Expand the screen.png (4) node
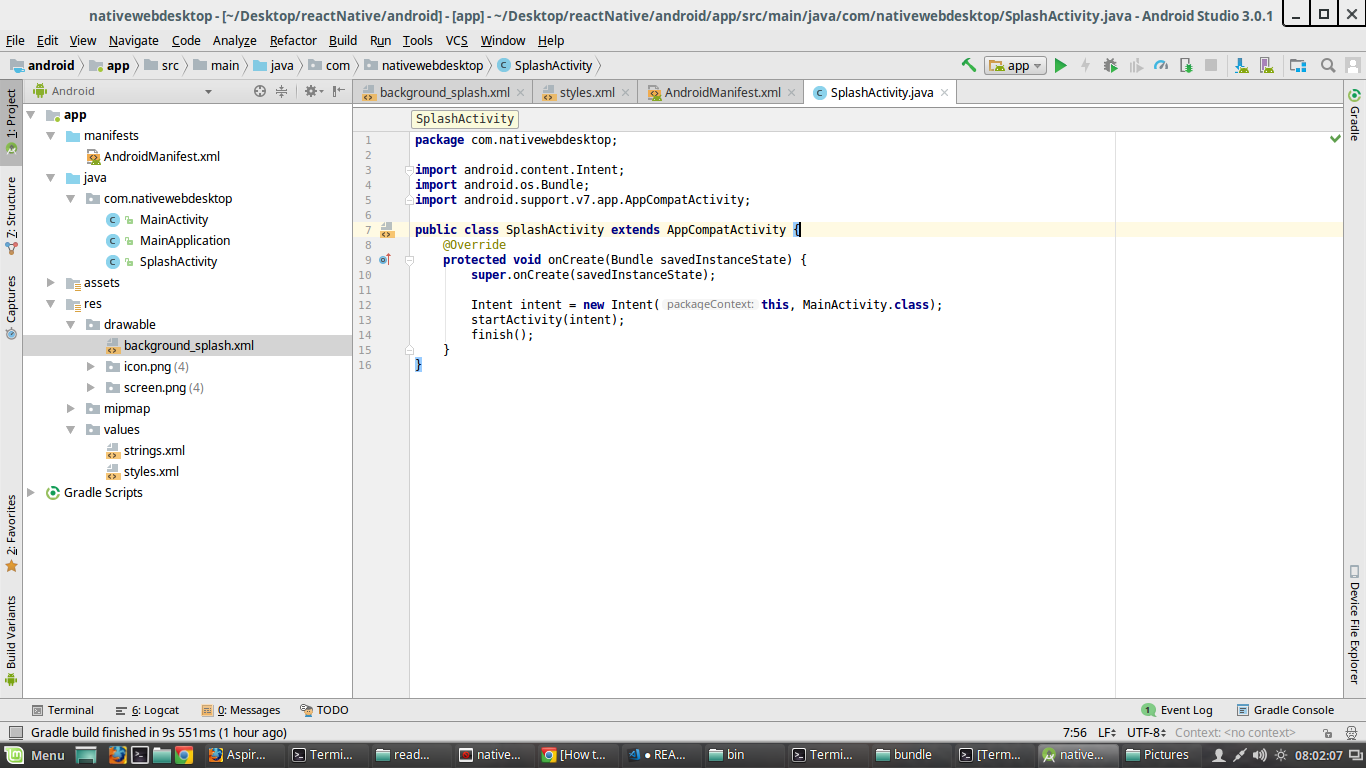The image size is (1366, 768). coord(91,388)
